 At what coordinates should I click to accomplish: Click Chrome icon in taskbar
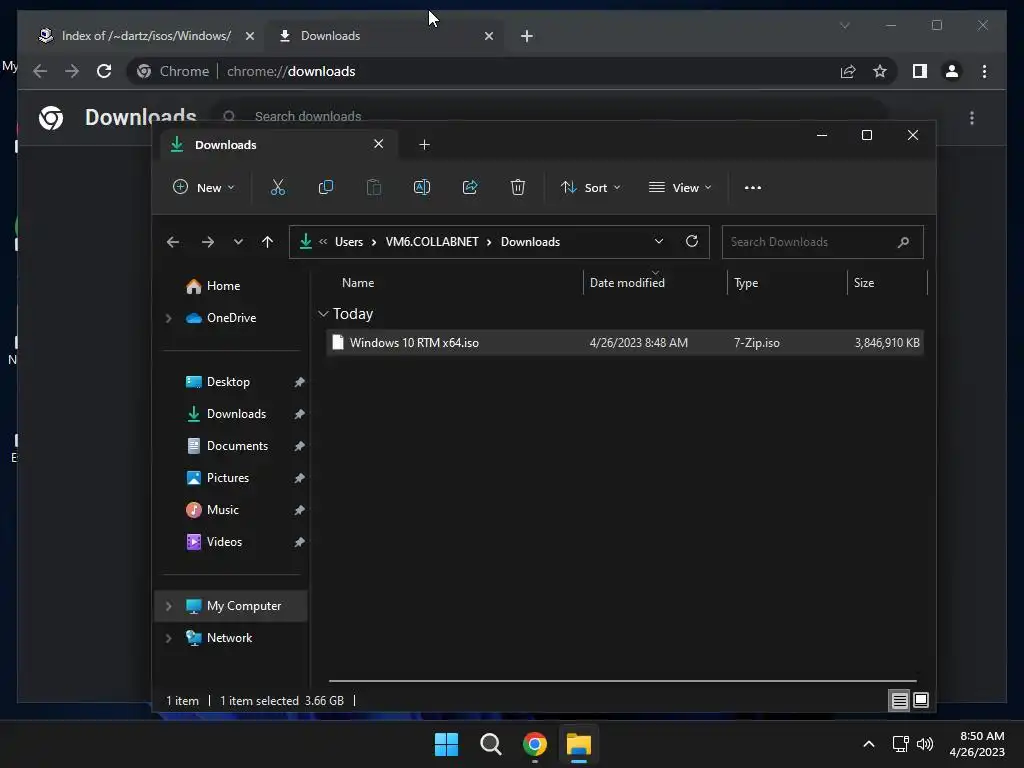[535, 744]
